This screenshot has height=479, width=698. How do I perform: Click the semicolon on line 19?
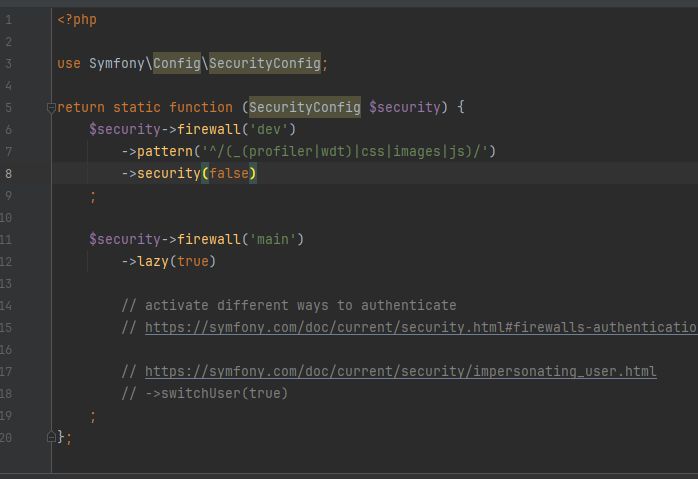[93, 416]
